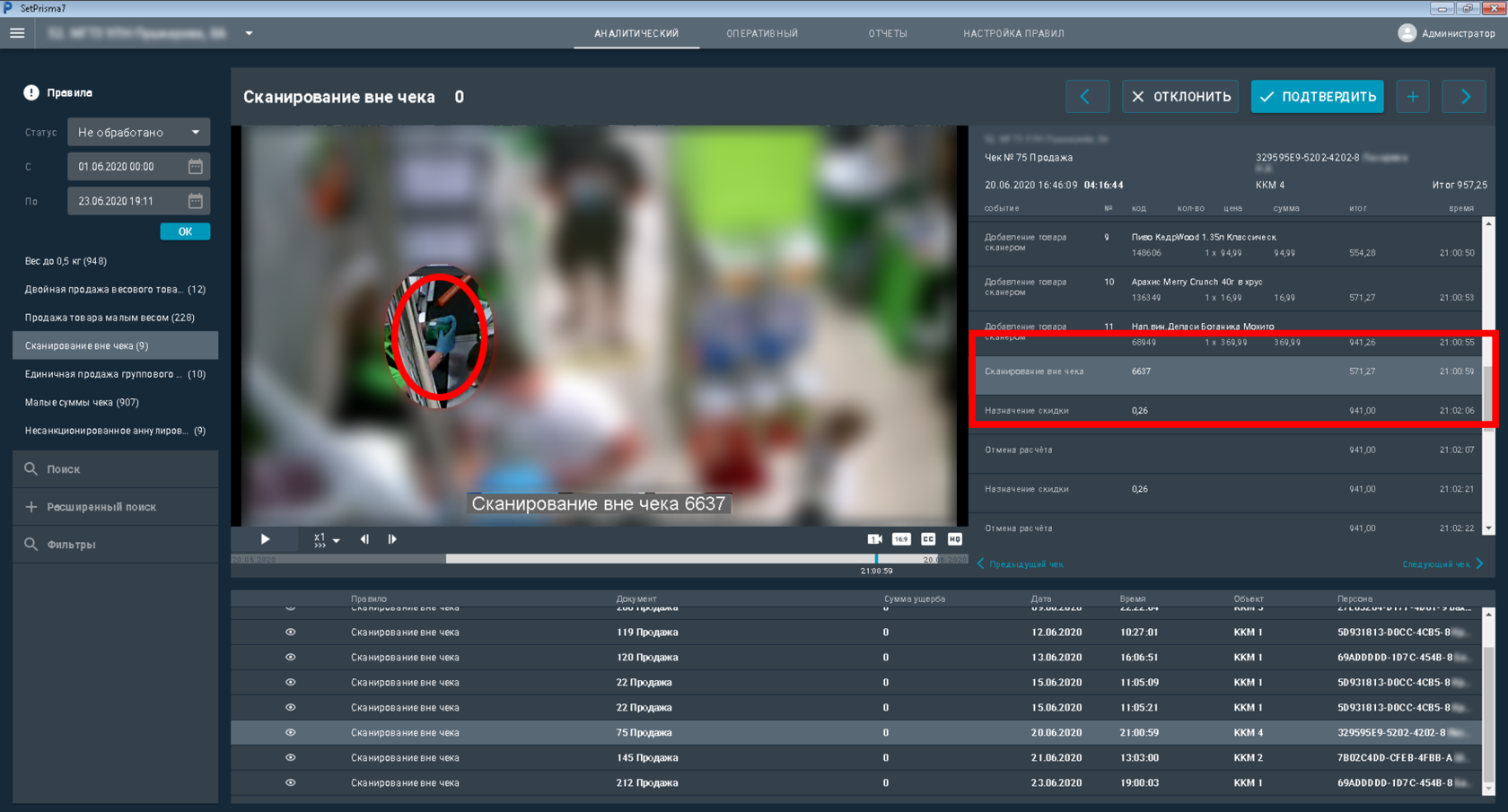Viewport: 1508px width, 812px height.
Task: Select rule 'Продажа товара малым весом (228)'
Action: pyautogui.click(x=115, y=318)
